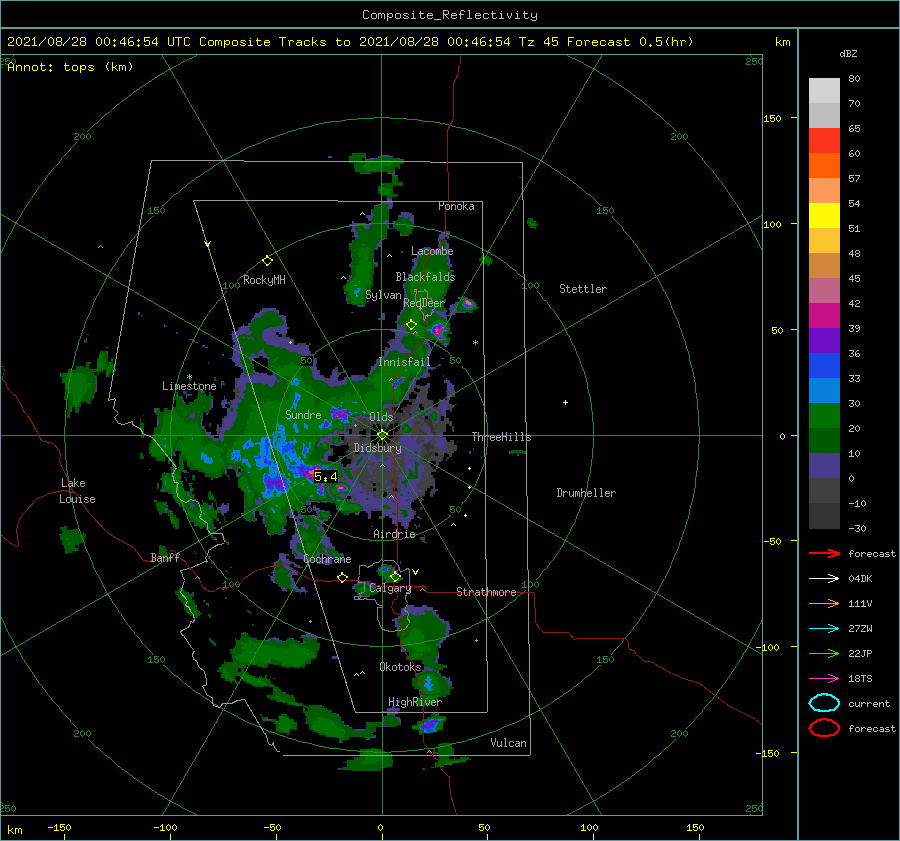Click the Lake Louise label
The image size is (900, 841).
click(x=77, y=491)
